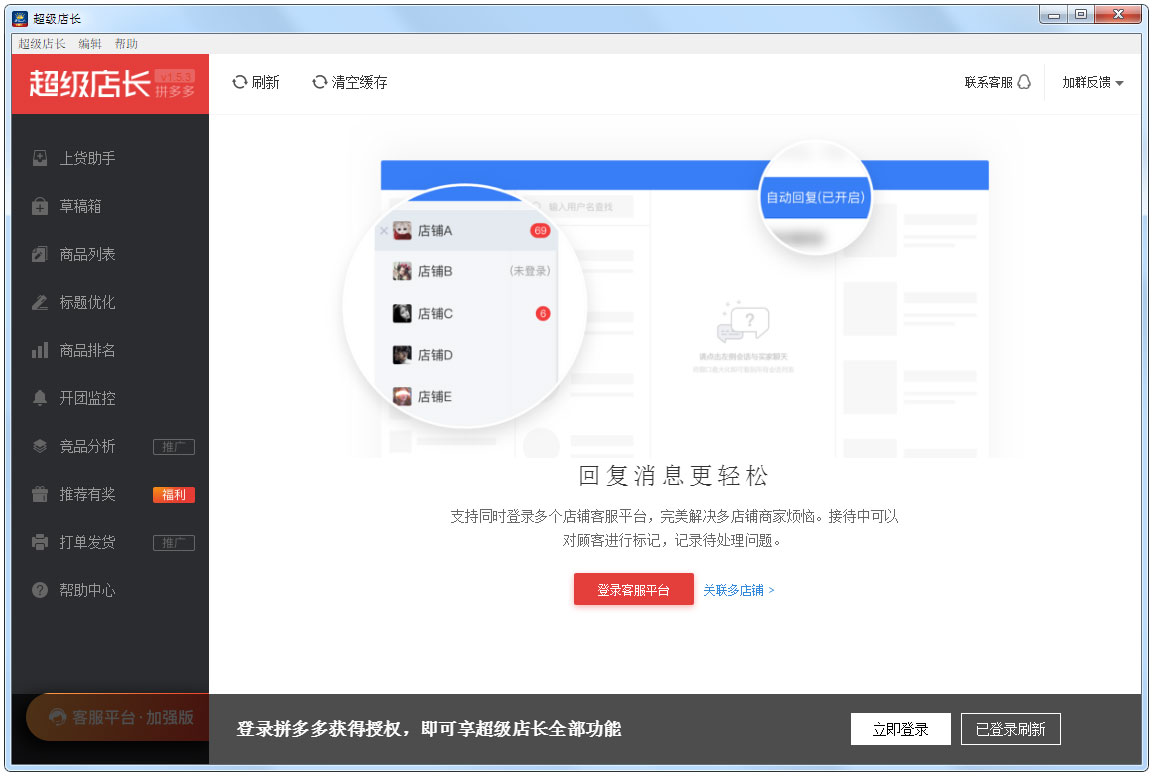Open the 商品排名 bar chart icon
This screenshot has height=777, width=1153.
(x=40, y=351)
